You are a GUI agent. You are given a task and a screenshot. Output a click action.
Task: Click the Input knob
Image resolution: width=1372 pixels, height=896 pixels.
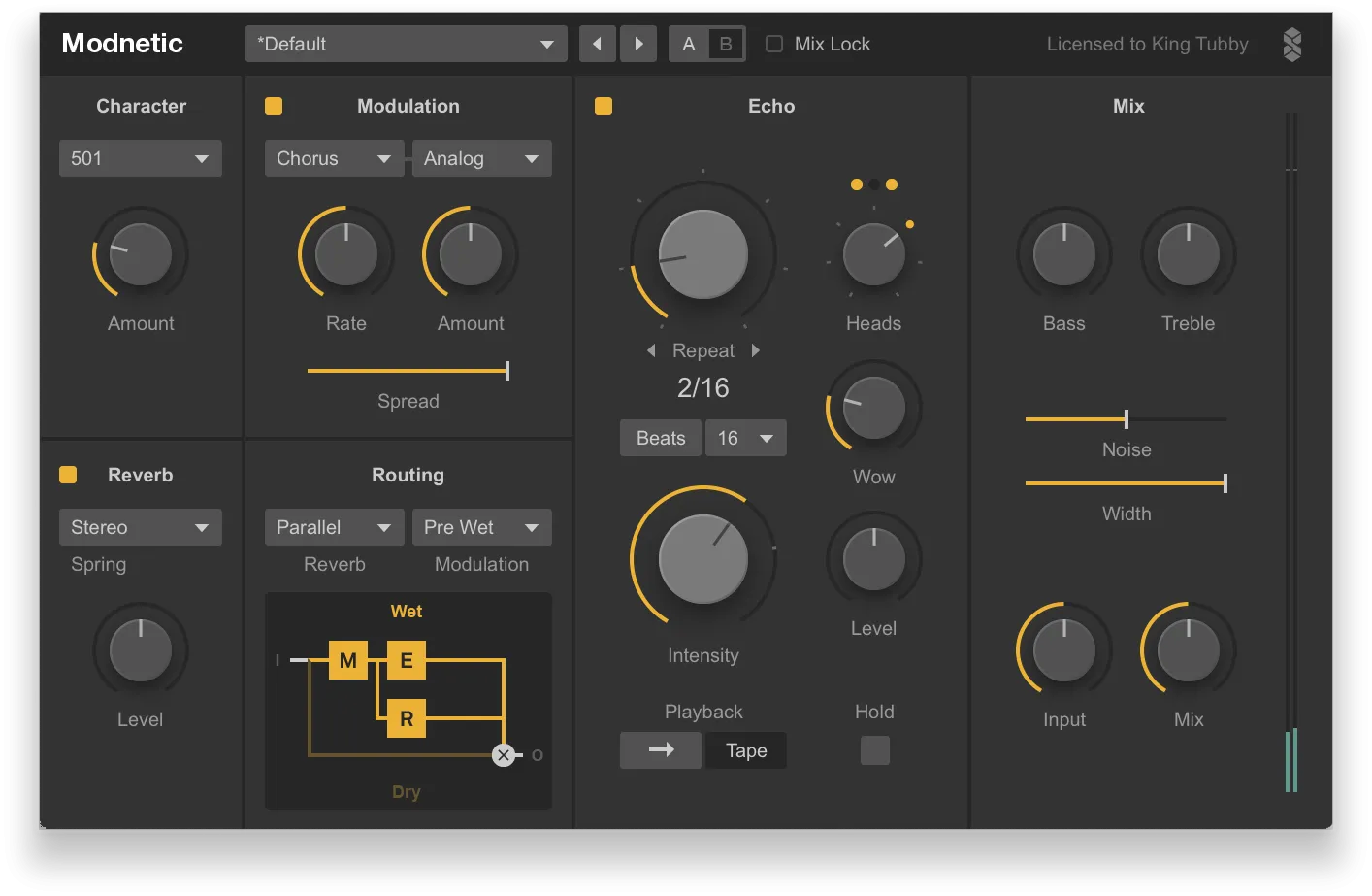click(x=1064, y=650)
